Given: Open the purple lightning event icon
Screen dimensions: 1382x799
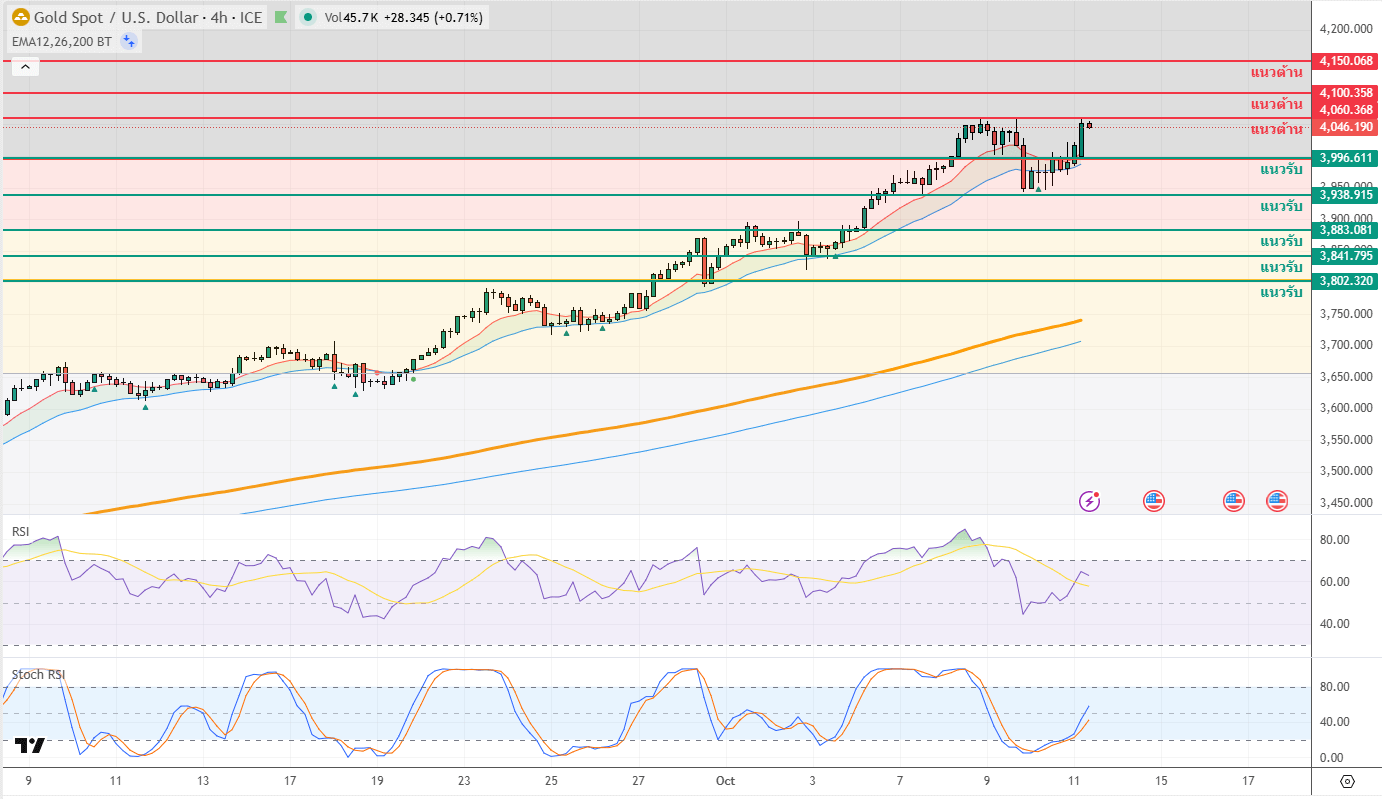Looking at the screenshot, I should [x=1089, y=500].
